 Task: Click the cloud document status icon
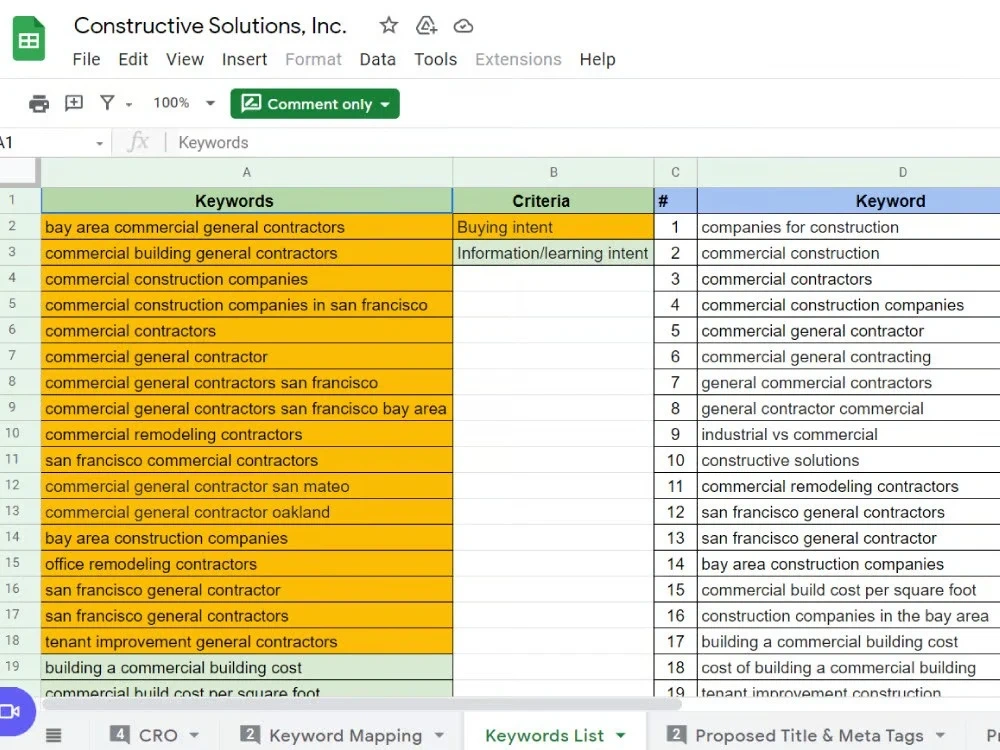pyautogui.click(x=463, y=26)
